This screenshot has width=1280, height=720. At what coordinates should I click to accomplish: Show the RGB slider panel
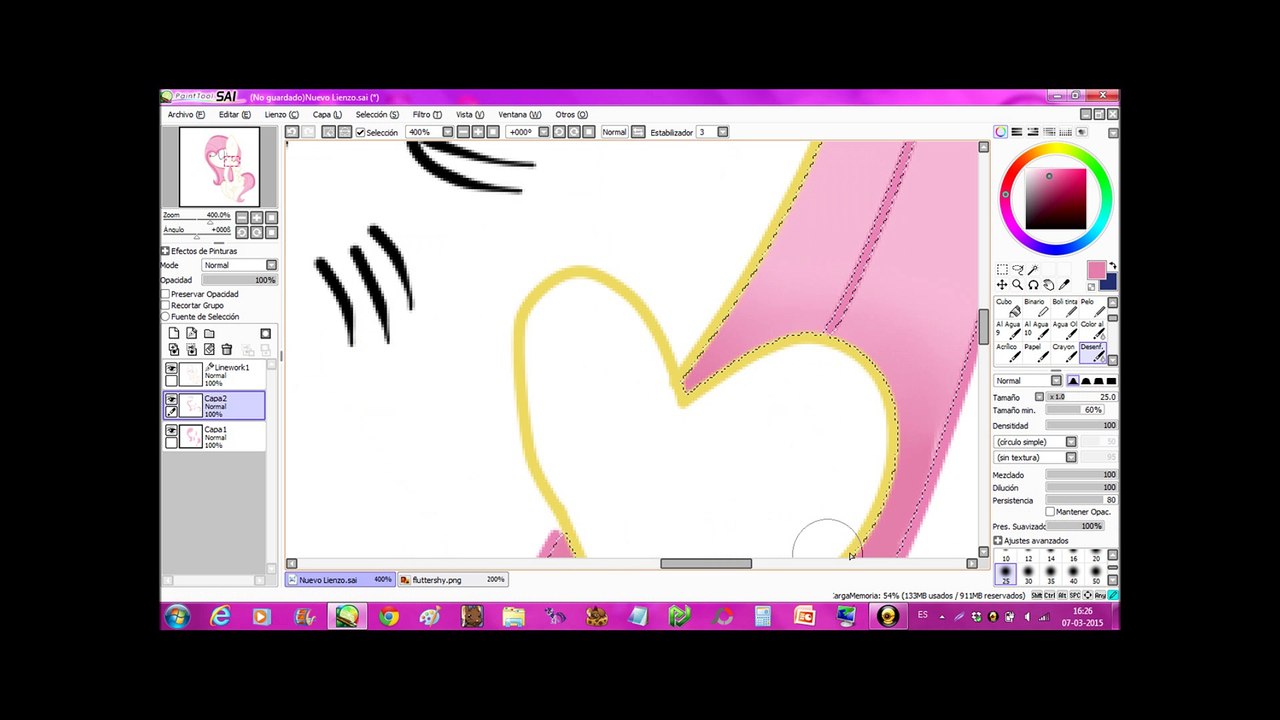pyautogui.click(x=1017, y=132)
